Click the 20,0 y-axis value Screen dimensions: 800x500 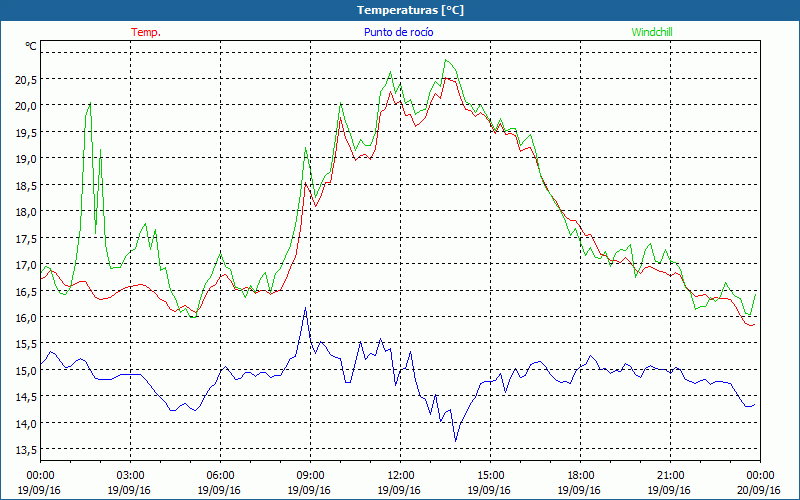(x=26, y=106)
